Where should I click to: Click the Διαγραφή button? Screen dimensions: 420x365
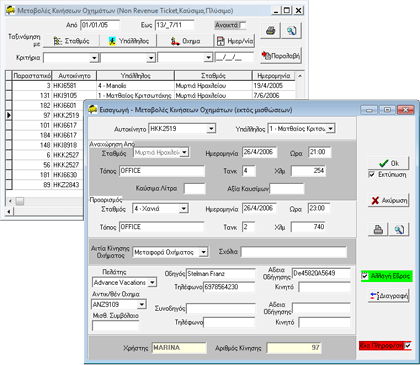pyautogui.click(x=389, y=295)
